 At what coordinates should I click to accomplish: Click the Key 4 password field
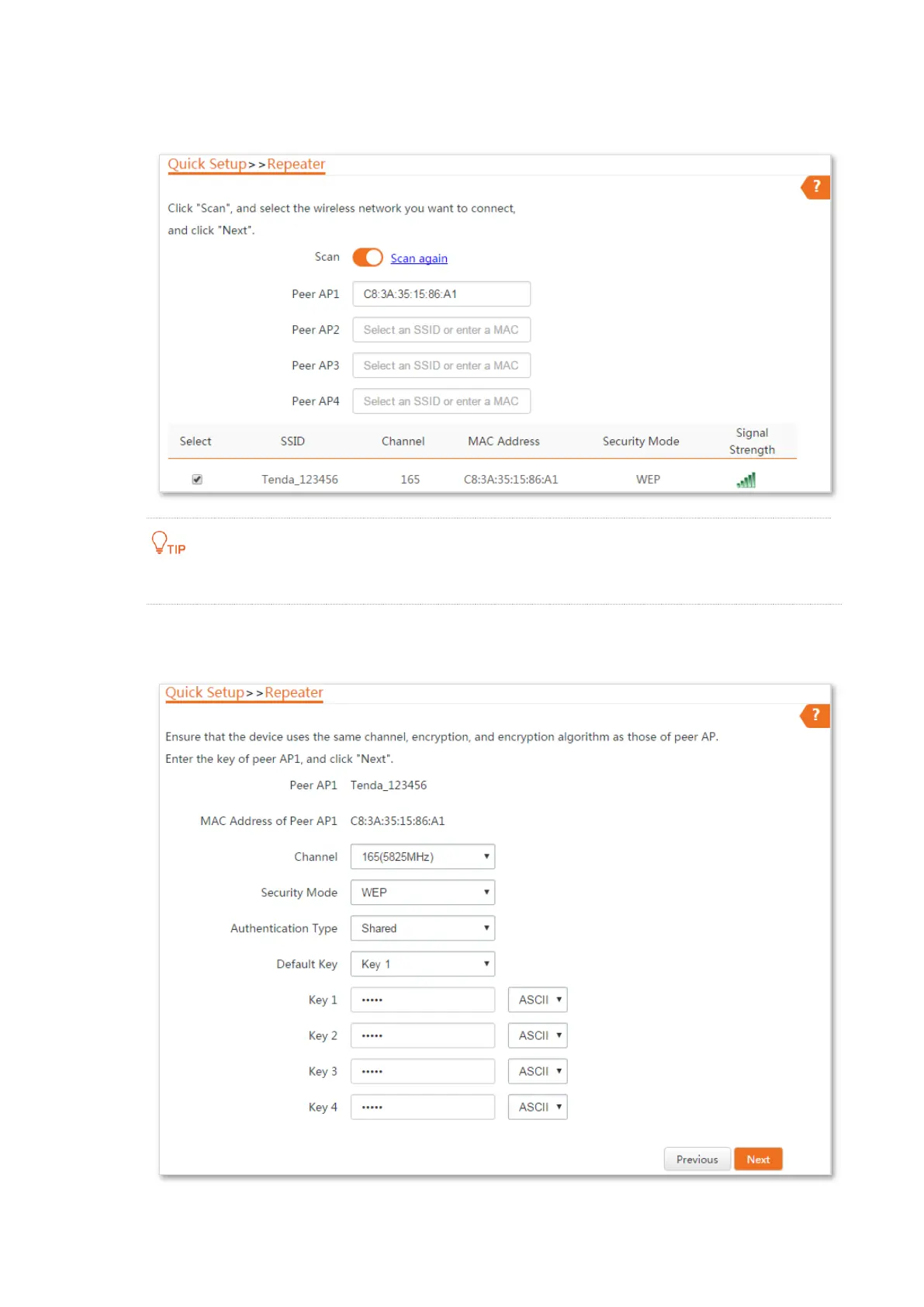pos(423,1107)
